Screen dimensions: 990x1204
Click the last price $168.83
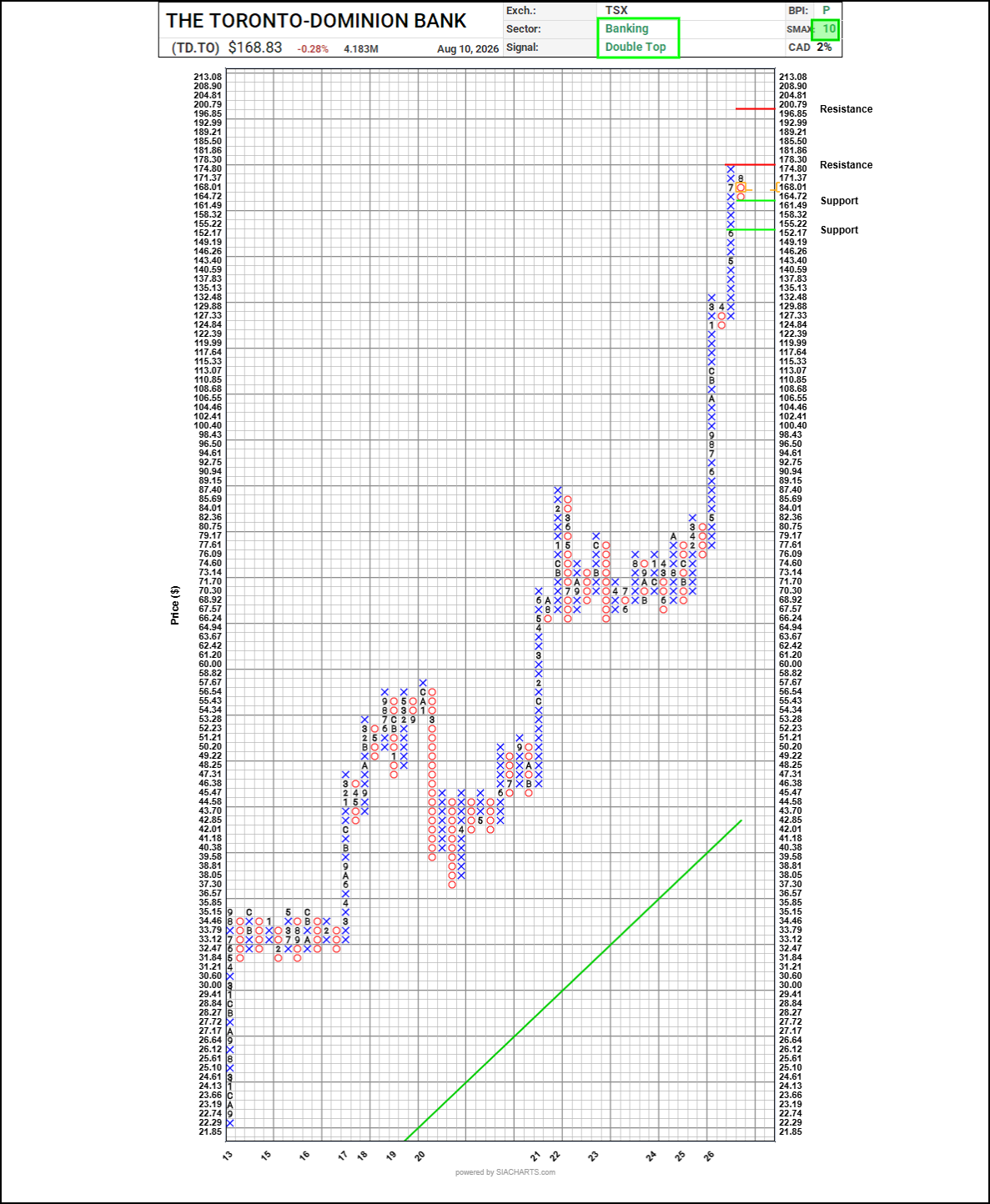(255, 48)
